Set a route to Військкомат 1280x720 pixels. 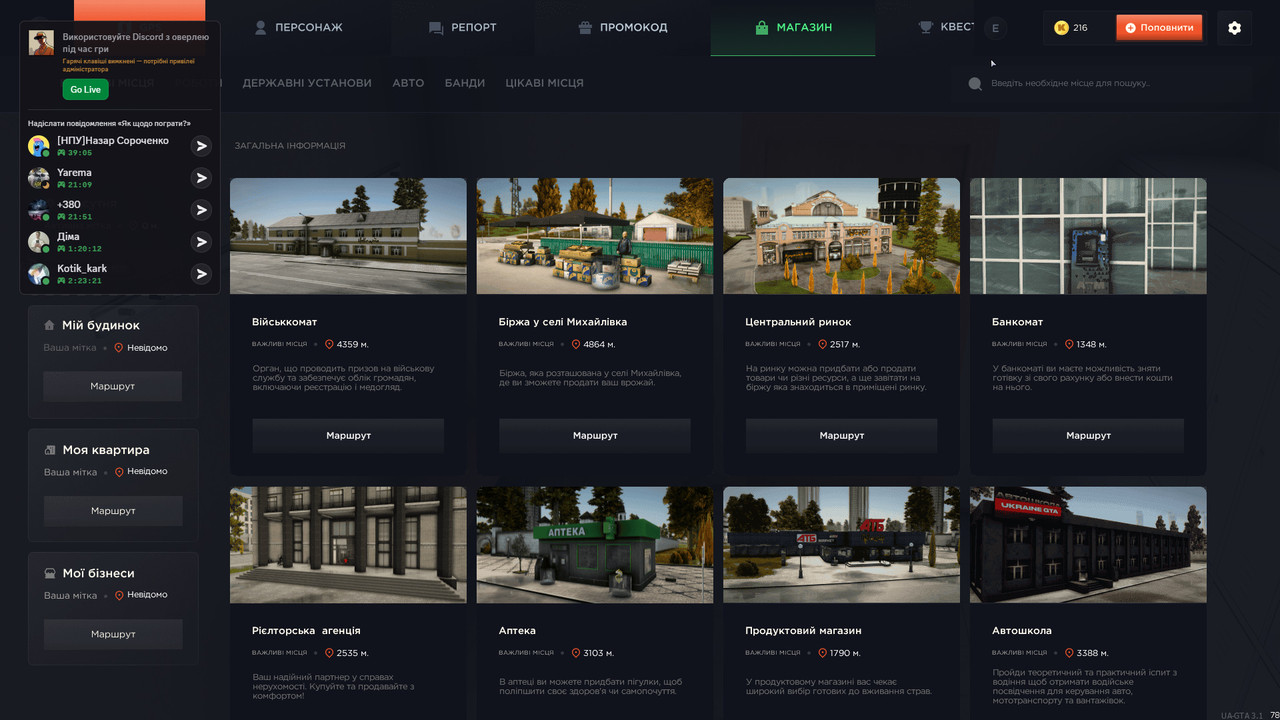click(348, 436)
